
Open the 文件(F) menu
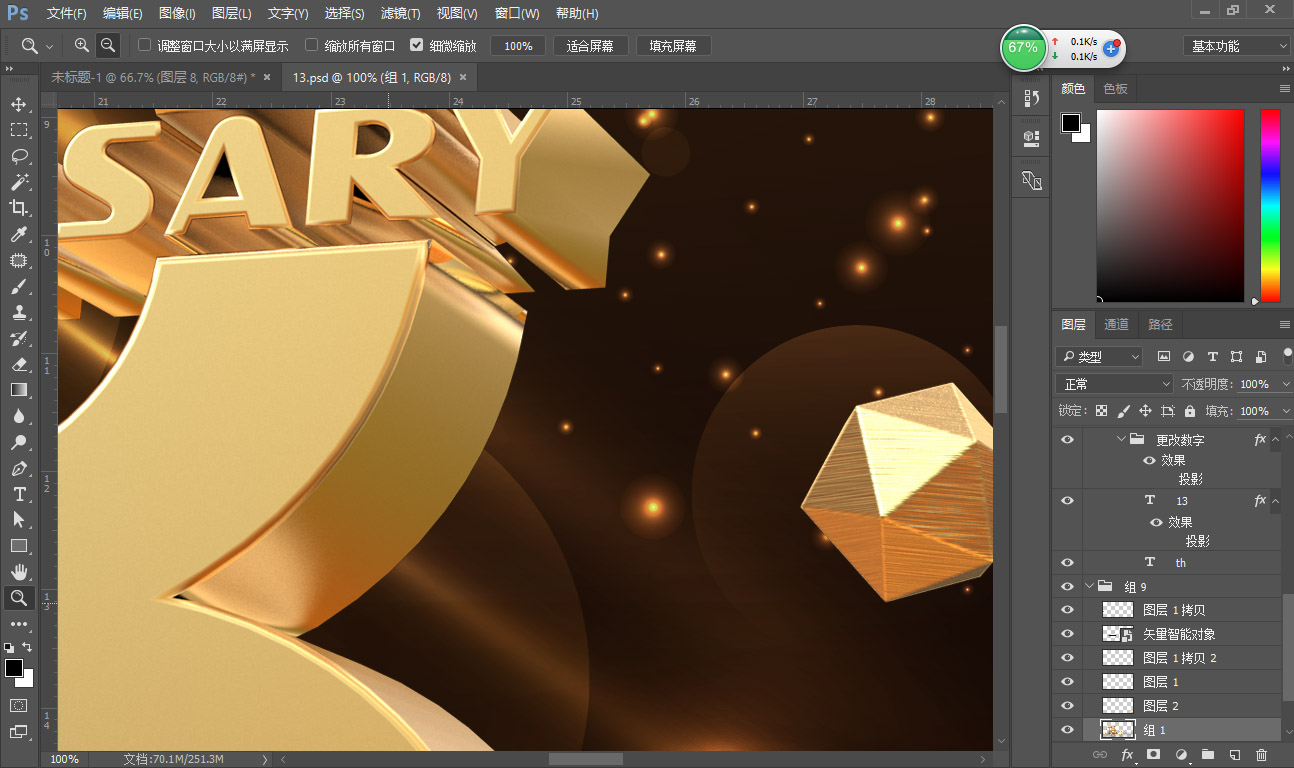point(67,13)
